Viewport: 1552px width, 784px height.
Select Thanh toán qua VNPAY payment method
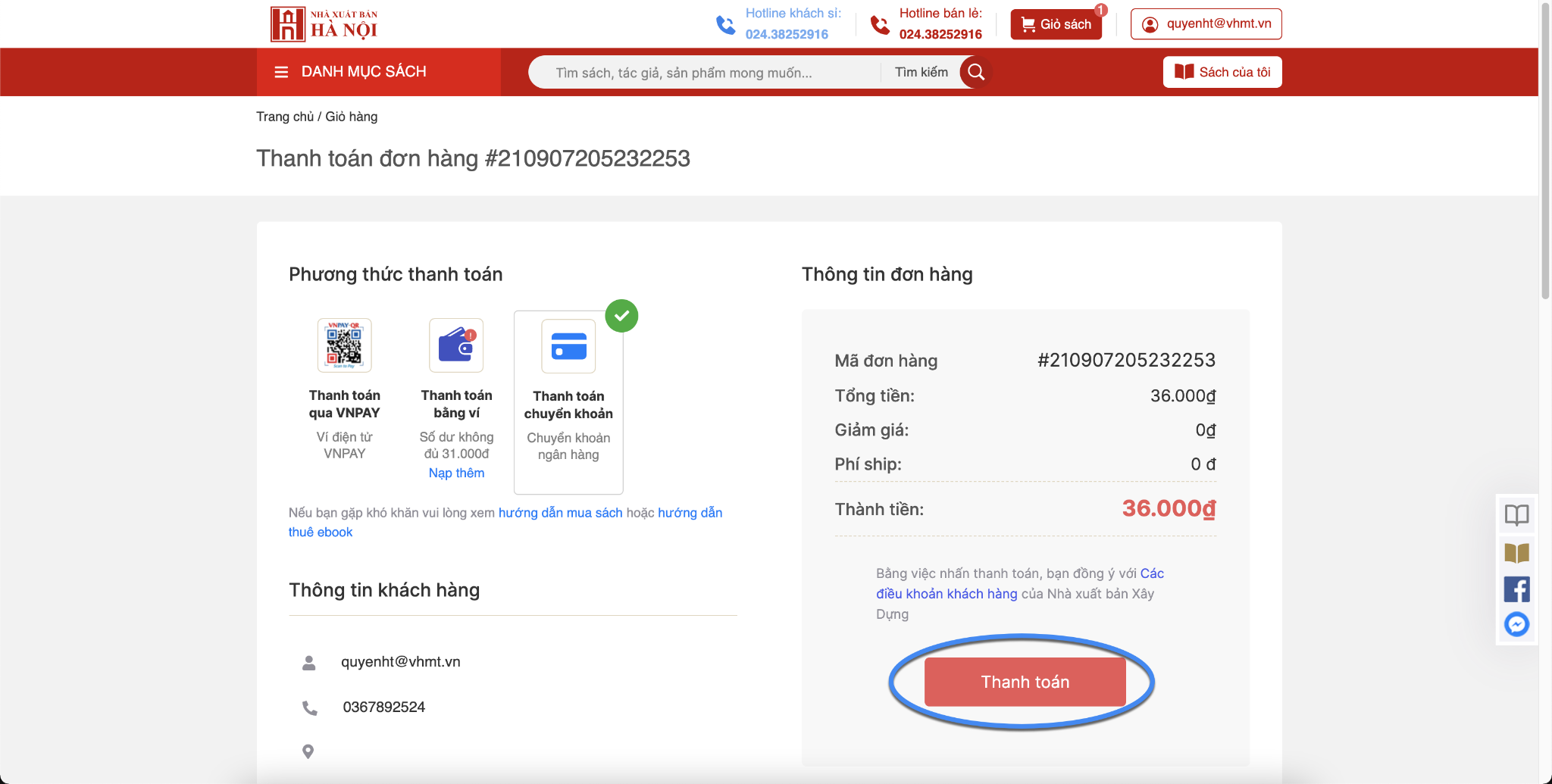coord(345,389)
